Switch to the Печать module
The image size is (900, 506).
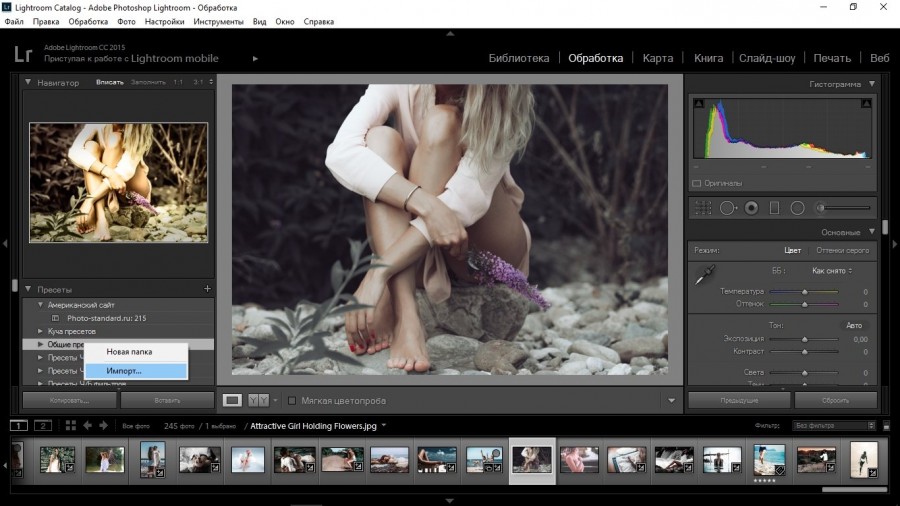point(832,58)
